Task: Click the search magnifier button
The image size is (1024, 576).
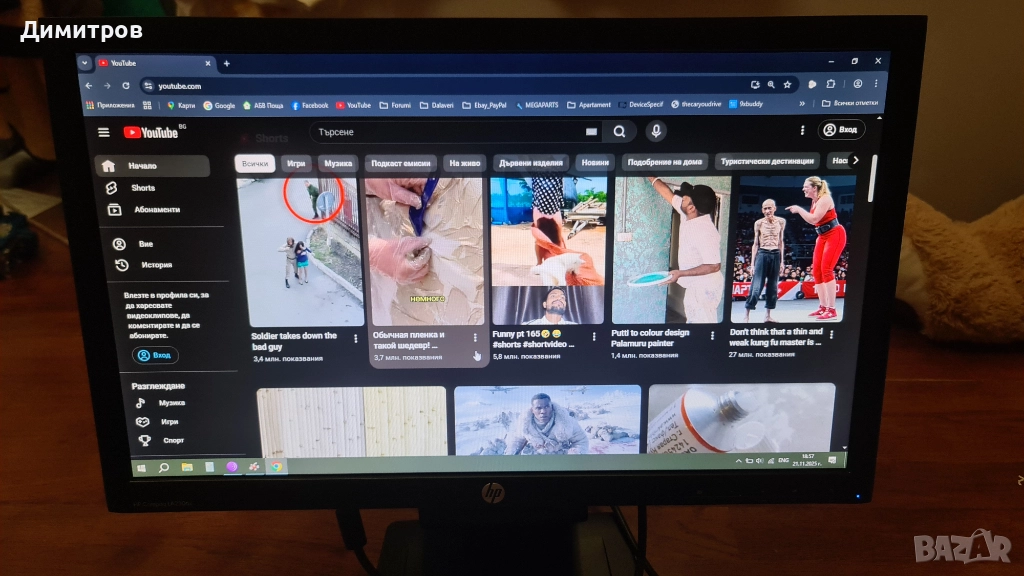Action: 620,131
